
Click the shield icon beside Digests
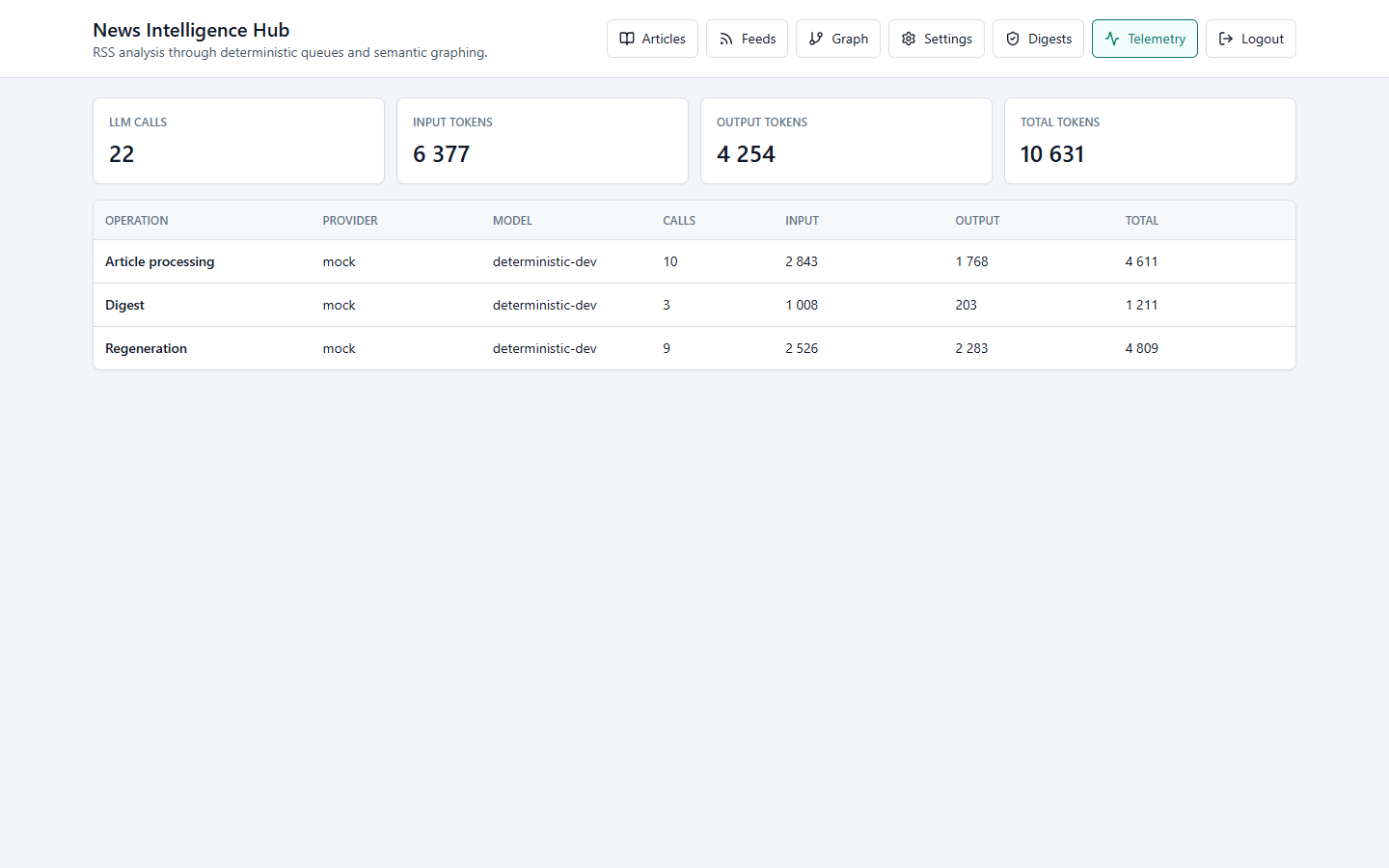point(1013,39)
